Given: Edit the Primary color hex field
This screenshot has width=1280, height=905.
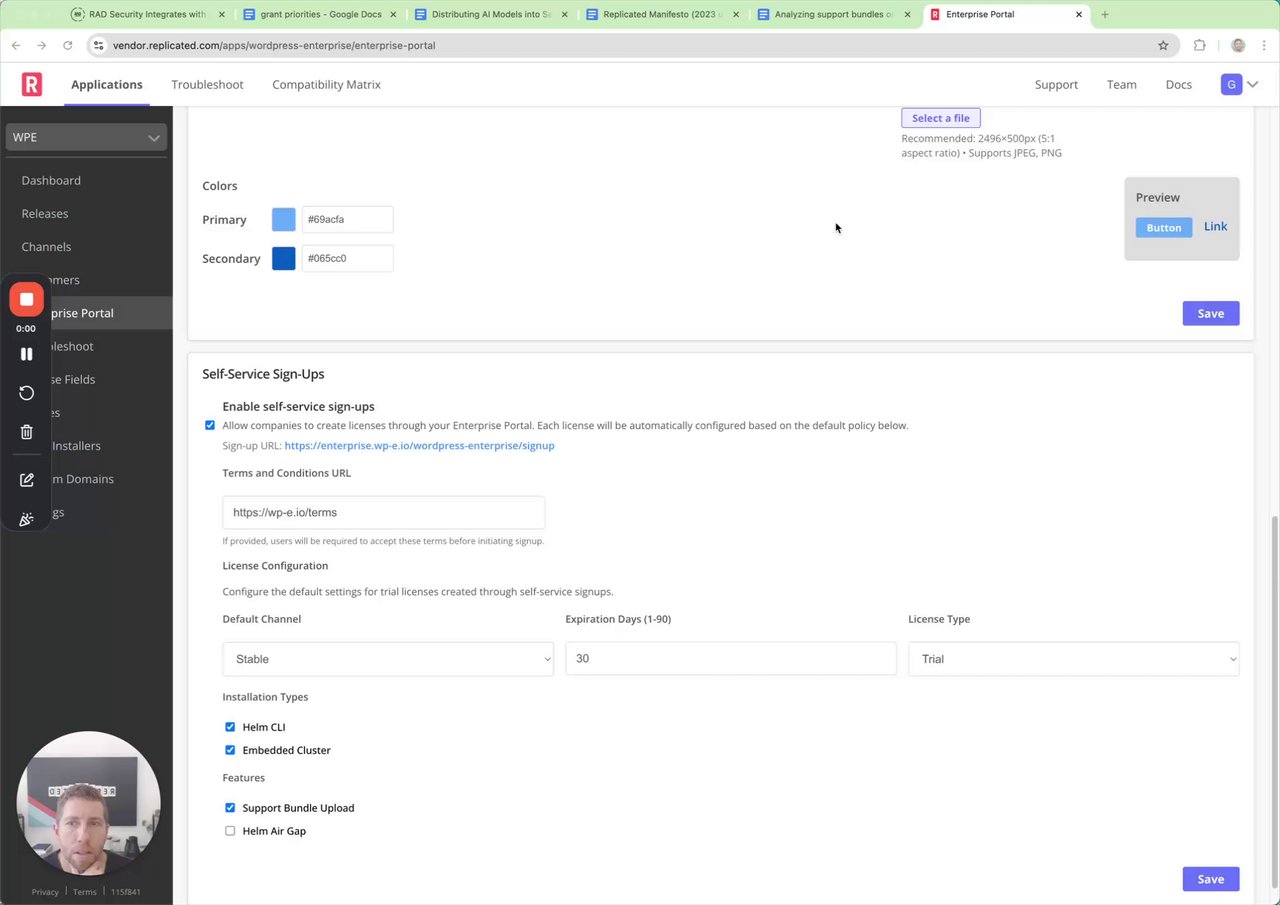Looking at the screenshot, I should [x=347, y=219].
